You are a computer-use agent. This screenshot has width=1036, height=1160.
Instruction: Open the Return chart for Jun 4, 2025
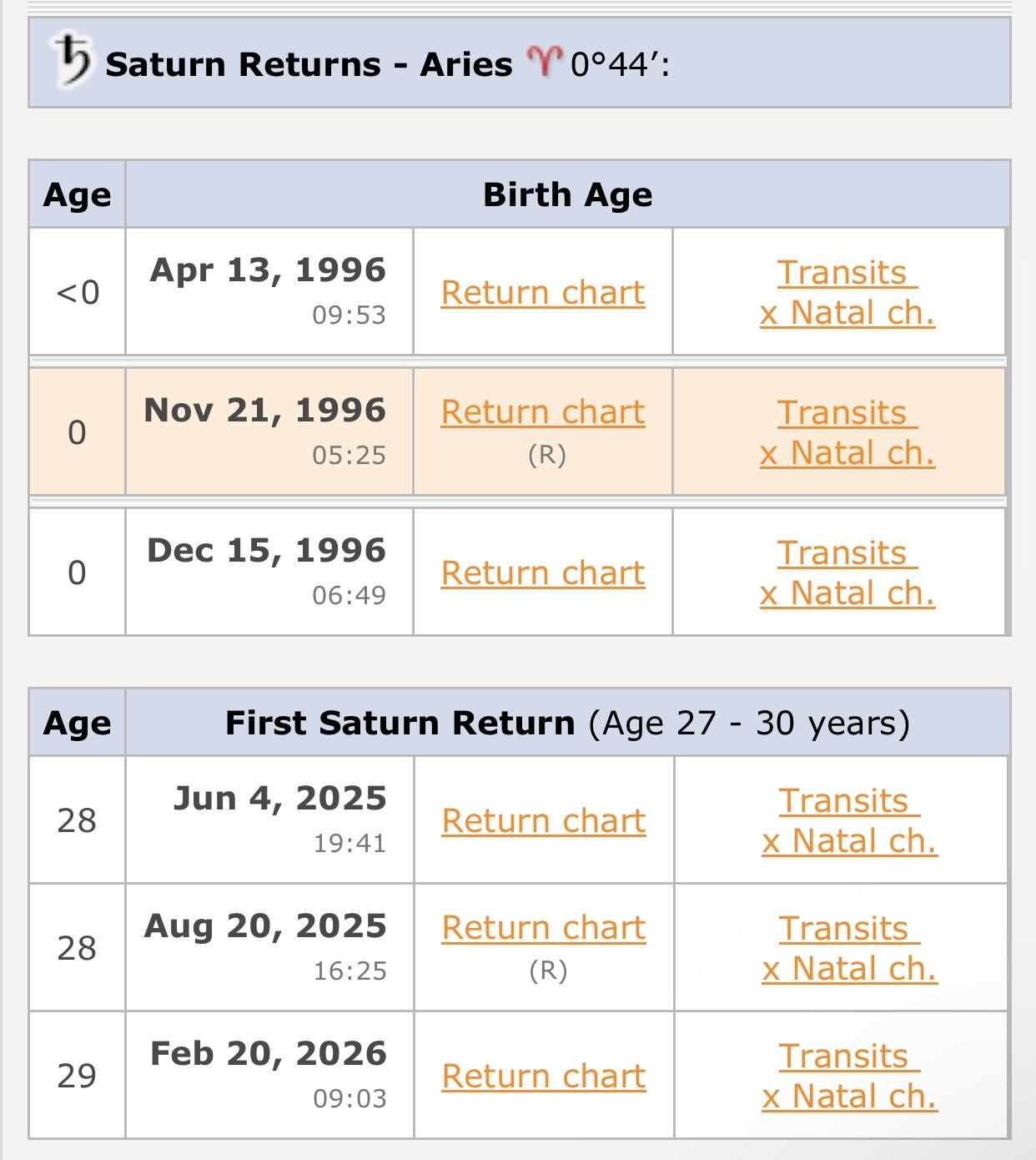coord(545,820)
